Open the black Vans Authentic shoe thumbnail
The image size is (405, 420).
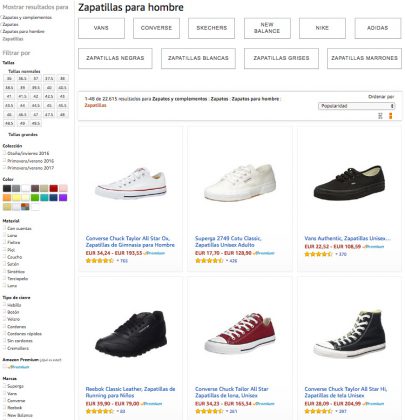(x=349, y=183)
